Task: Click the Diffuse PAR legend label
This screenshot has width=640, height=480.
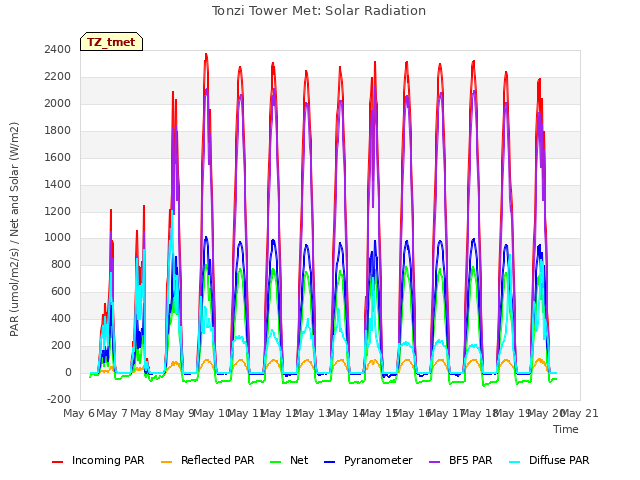Action: (x=559, y=460)
